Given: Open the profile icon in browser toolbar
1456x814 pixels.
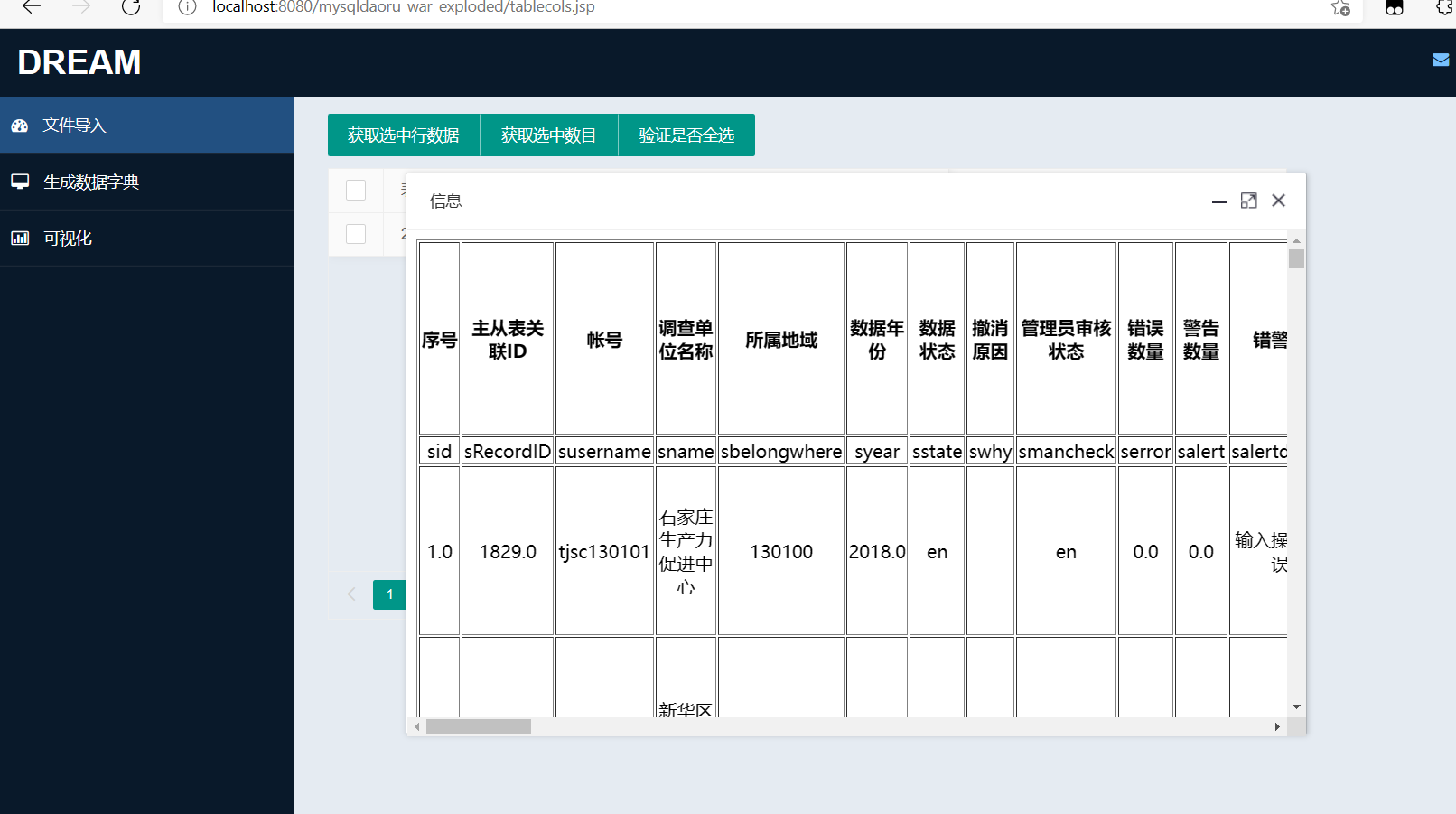Looking at the screenshot, I should pyautogui.click(x=1395, y=8).
